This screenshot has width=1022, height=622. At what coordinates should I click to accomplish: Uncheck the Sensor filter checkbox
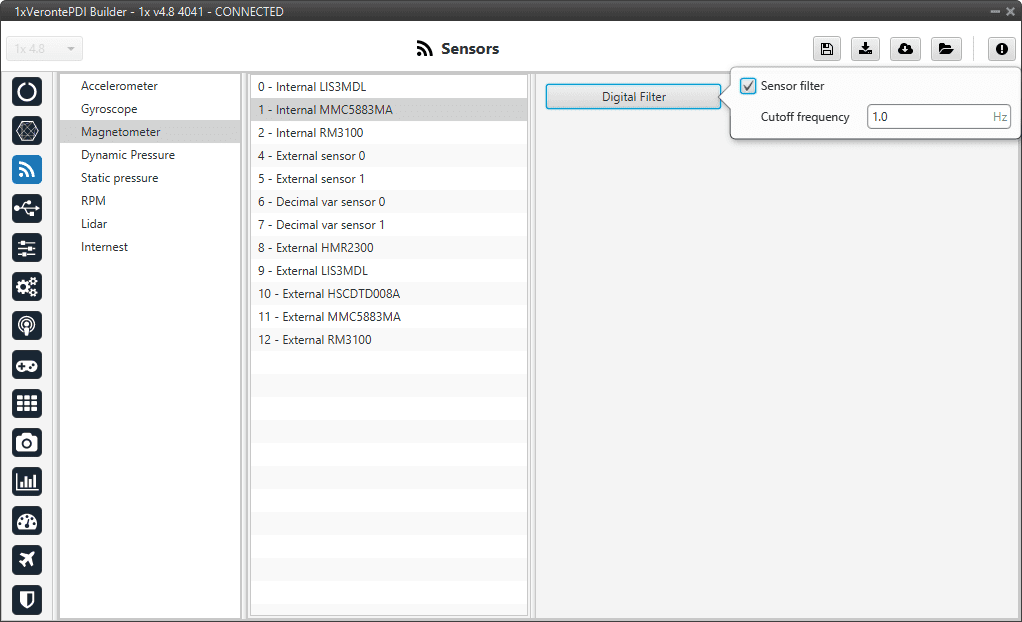[x=748, y=86]
